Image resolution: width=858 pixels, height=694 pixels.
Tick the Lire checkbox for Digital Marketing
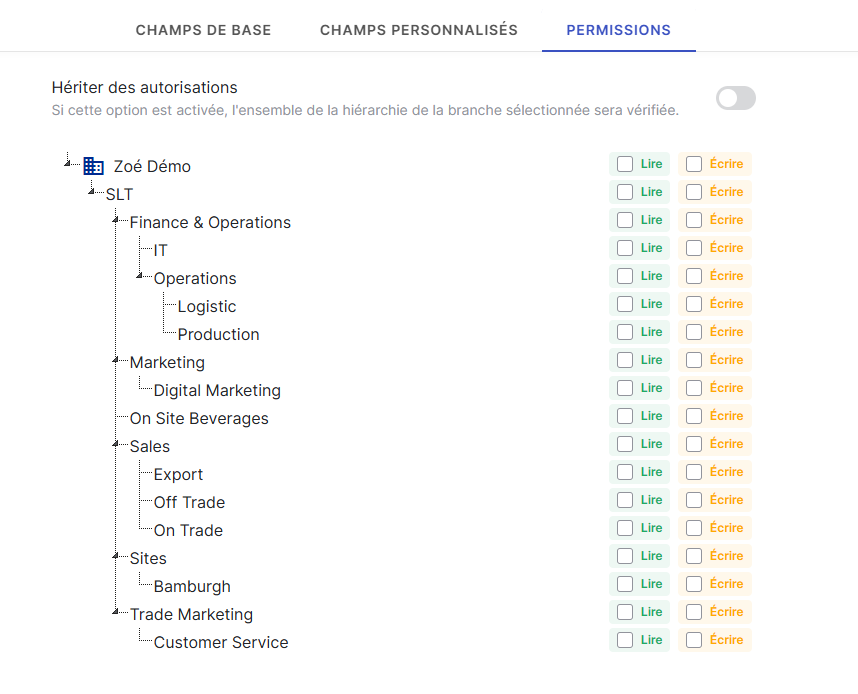click(x=625, y=388)
